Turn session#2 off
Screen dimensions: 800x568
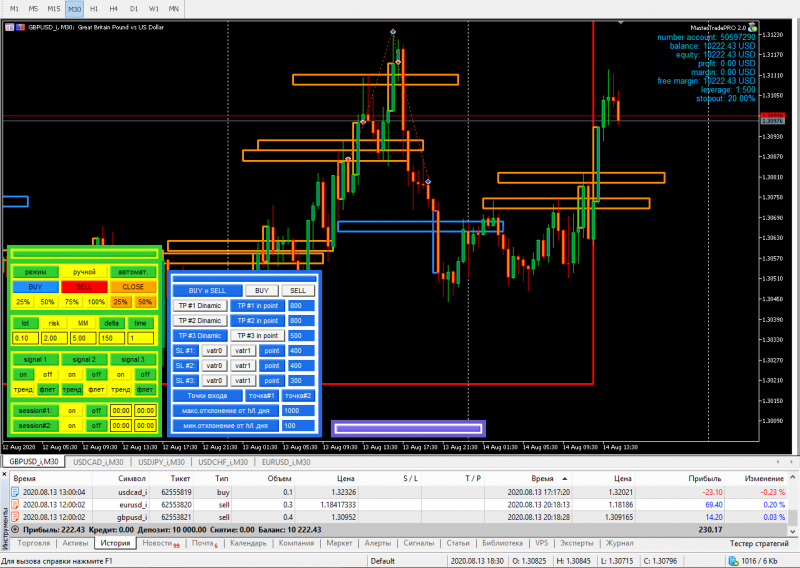coord(96,425)
